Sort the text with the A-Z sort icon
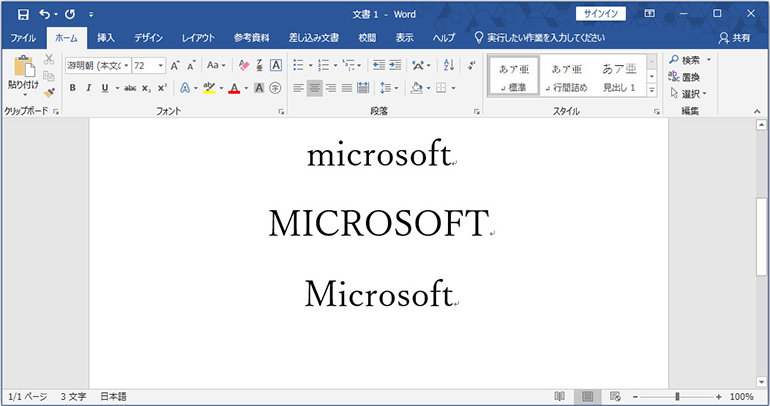This screenshot has height=406, width=770. click(449, 65)
